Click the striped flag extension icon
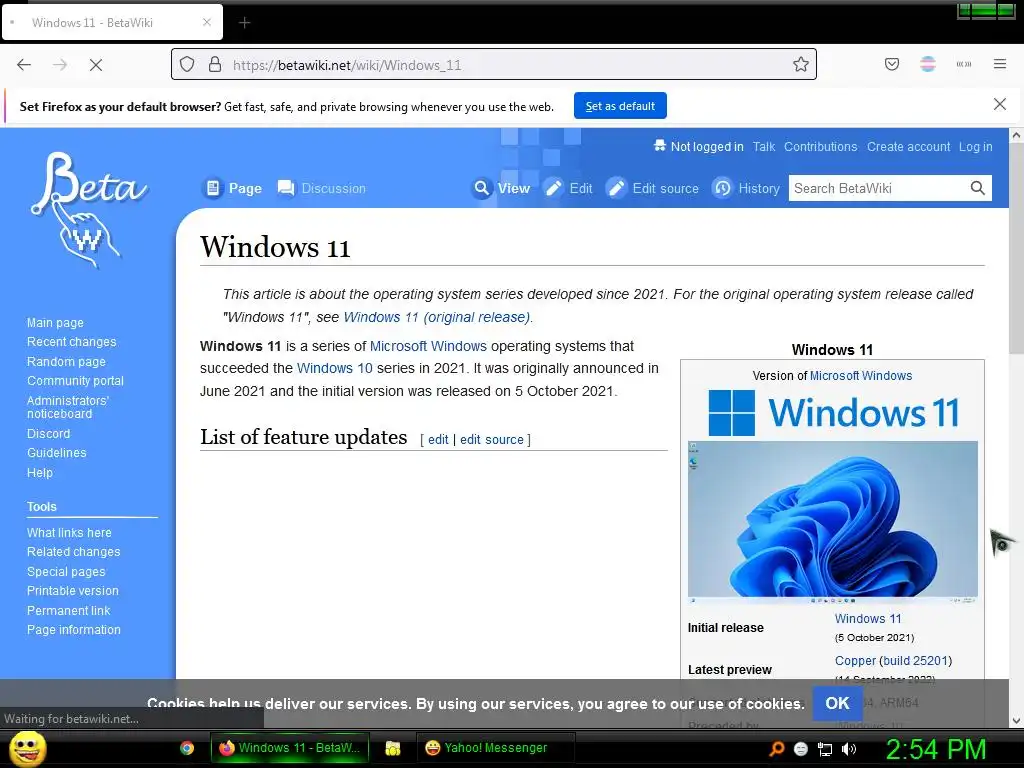The image size is (1024, 768). (928, 64)
